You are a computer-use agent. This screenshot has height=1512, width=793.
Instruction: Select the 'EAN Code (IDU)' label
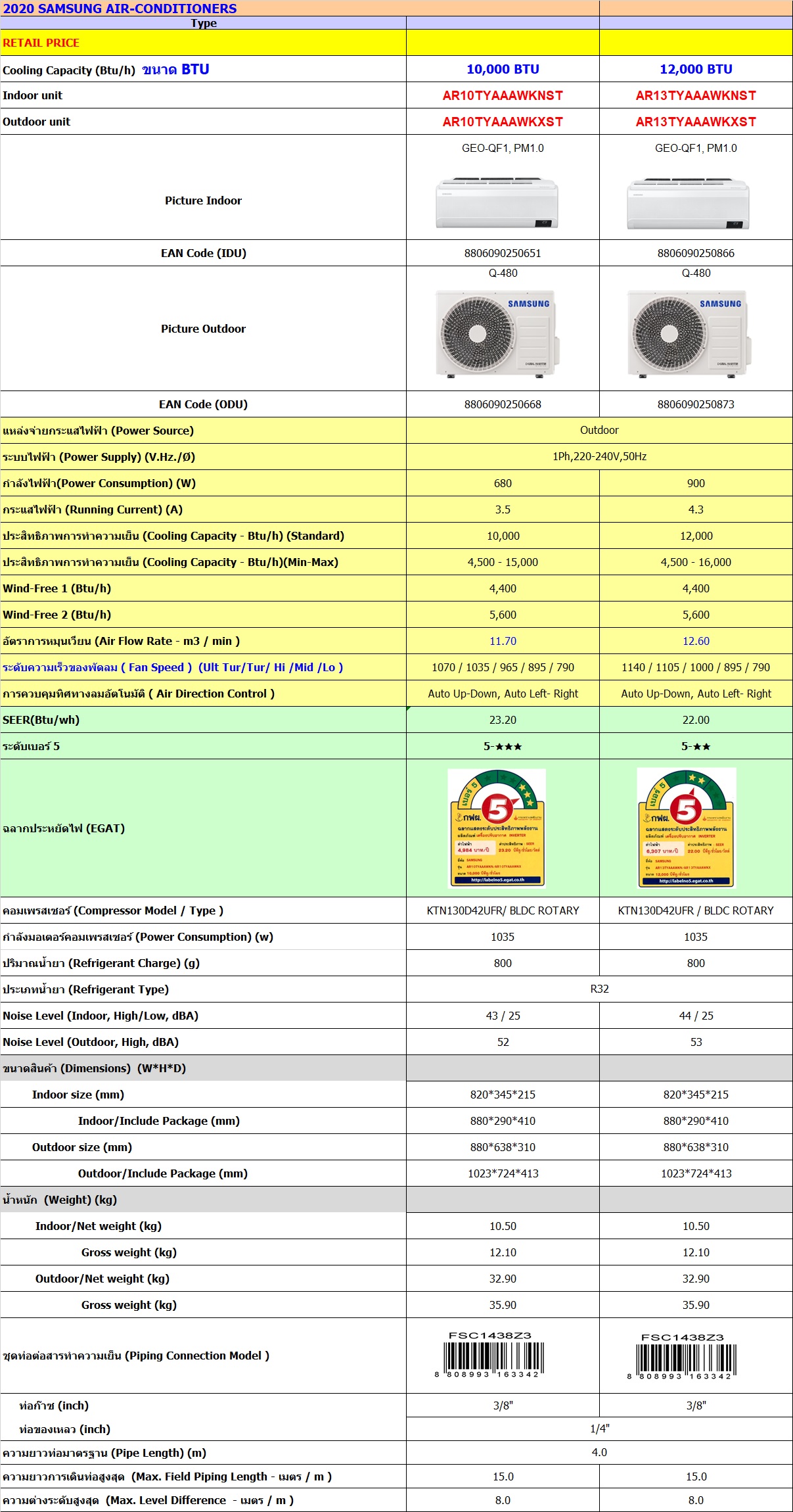pos(204,253)
